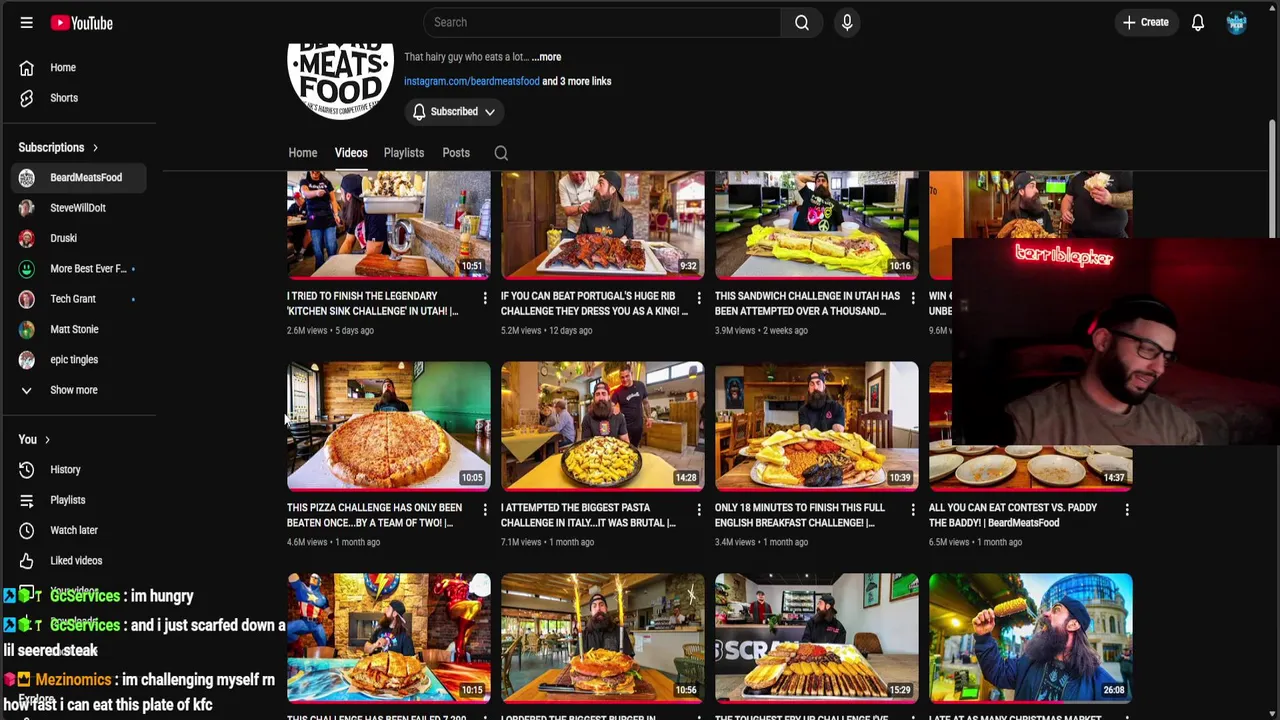Go to YouTube home via logo

coord(81,22)
